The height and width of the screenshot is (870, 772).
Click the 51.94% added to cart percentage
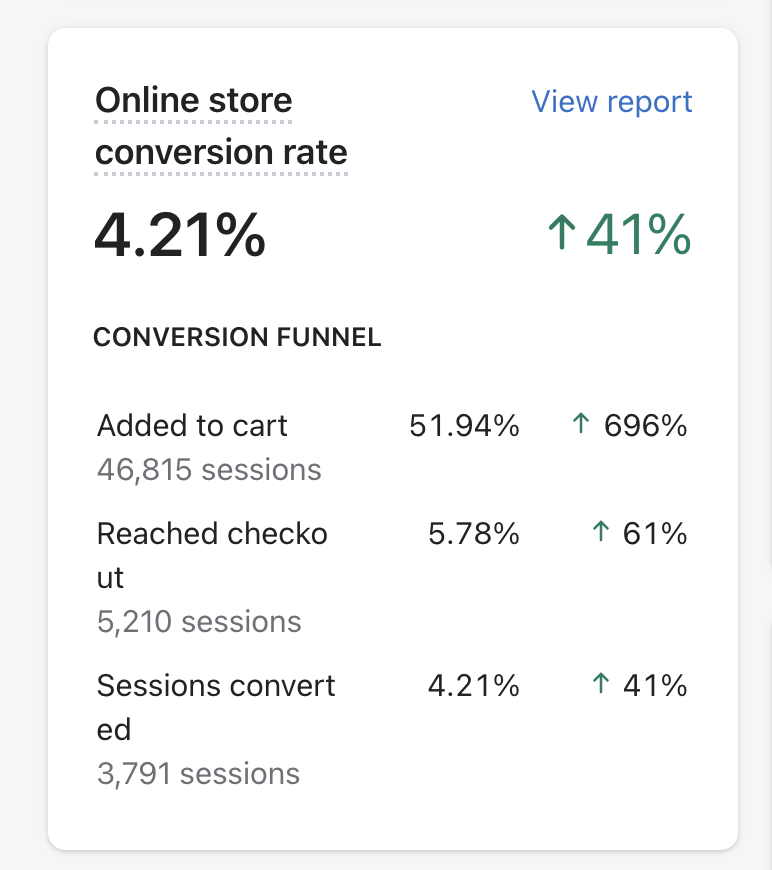(464, 426)
